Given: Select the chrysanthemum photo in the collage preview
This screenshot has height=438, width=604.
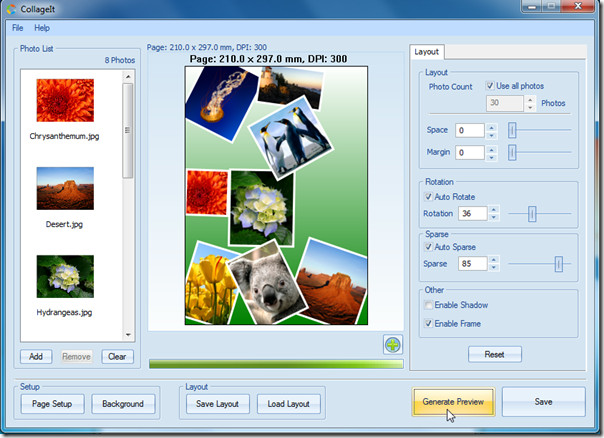Looking at the screenshot, I should (207, 193).
